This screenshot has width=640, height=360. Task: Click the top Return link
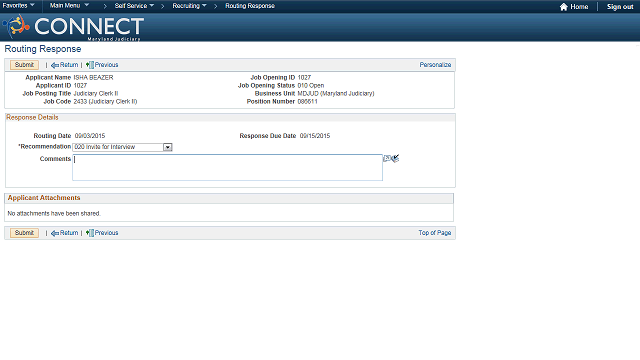(x=69, y=65)
